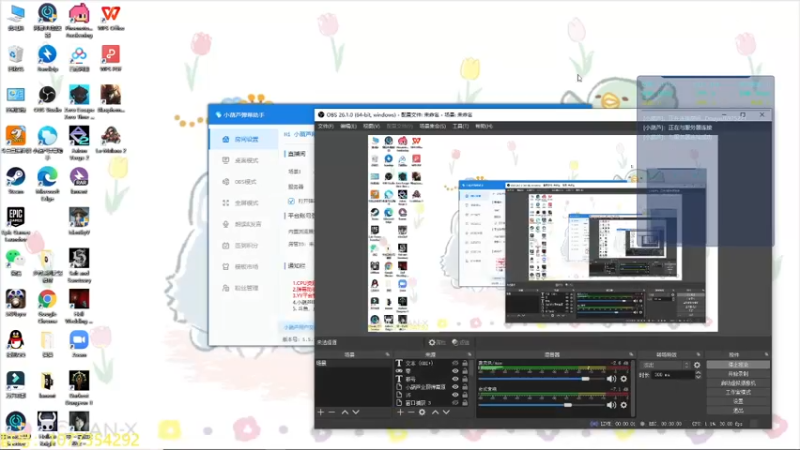Select Hollow Knight desktop shortcut
Image resolution: width=800 pixels, height=450 pixels.
click(47, 429)
